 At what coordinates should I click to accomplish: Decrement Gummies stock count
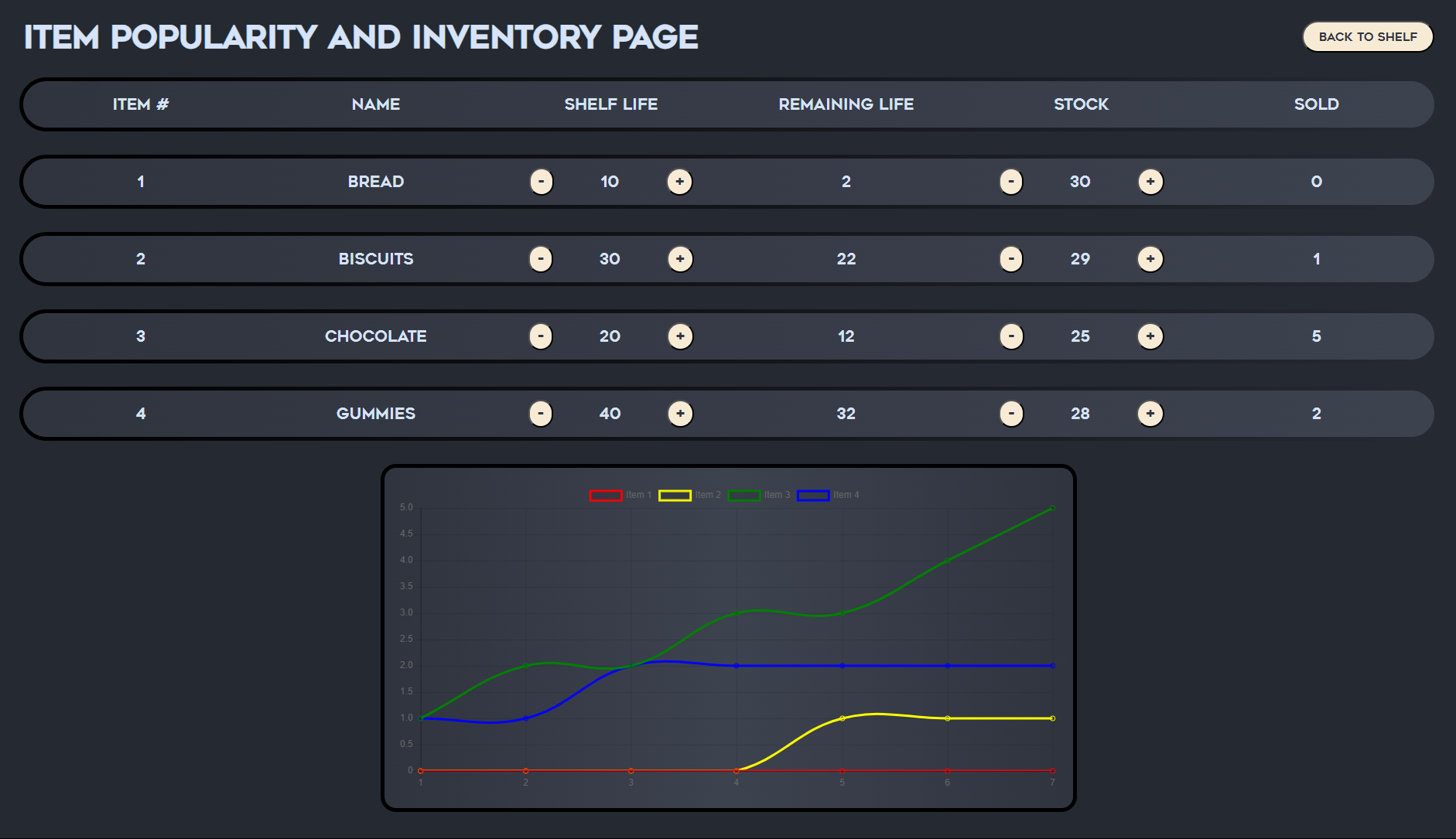(1010, 414)
